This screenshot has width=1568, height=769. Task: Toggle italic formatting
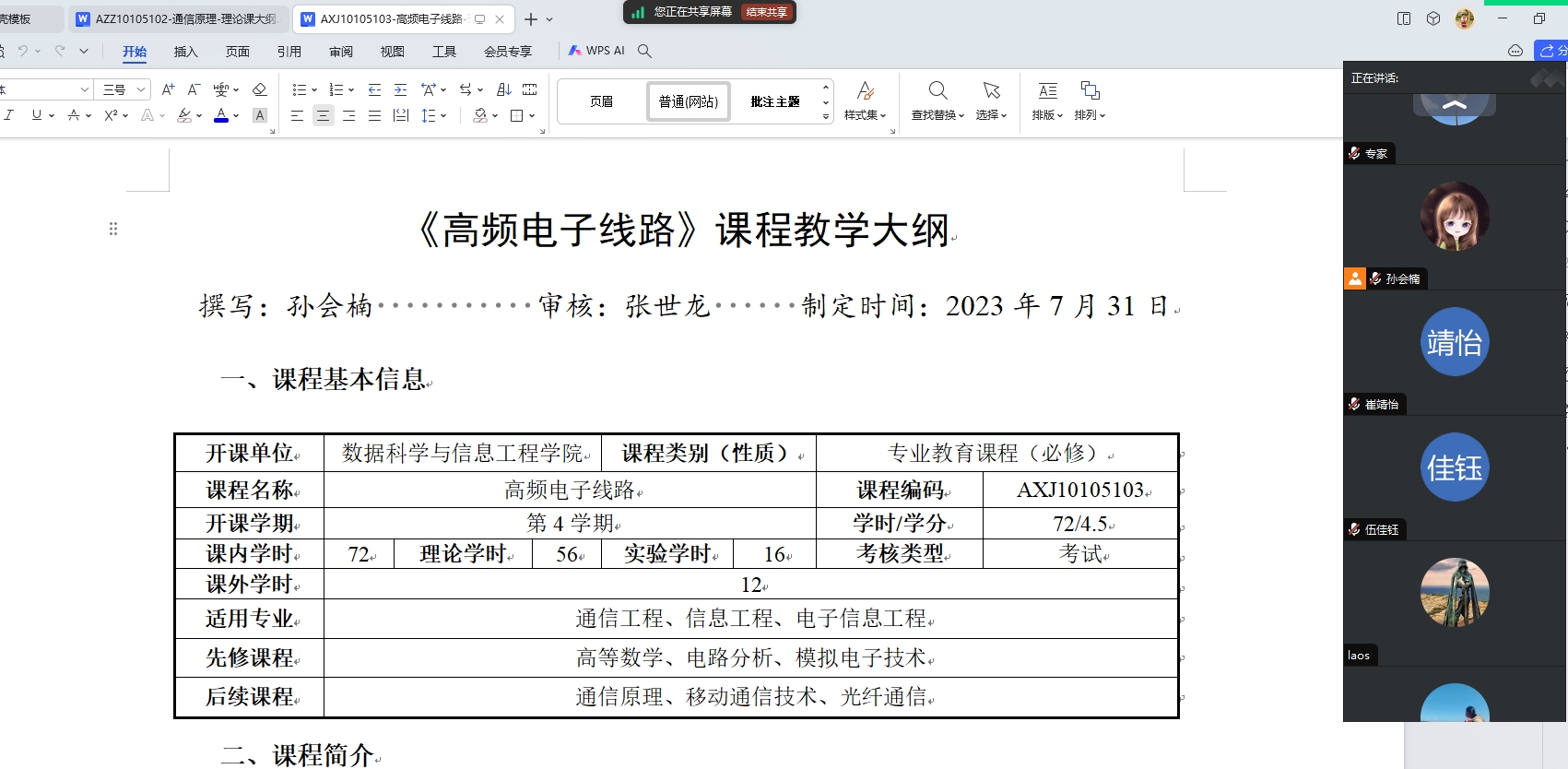point(8,115)
